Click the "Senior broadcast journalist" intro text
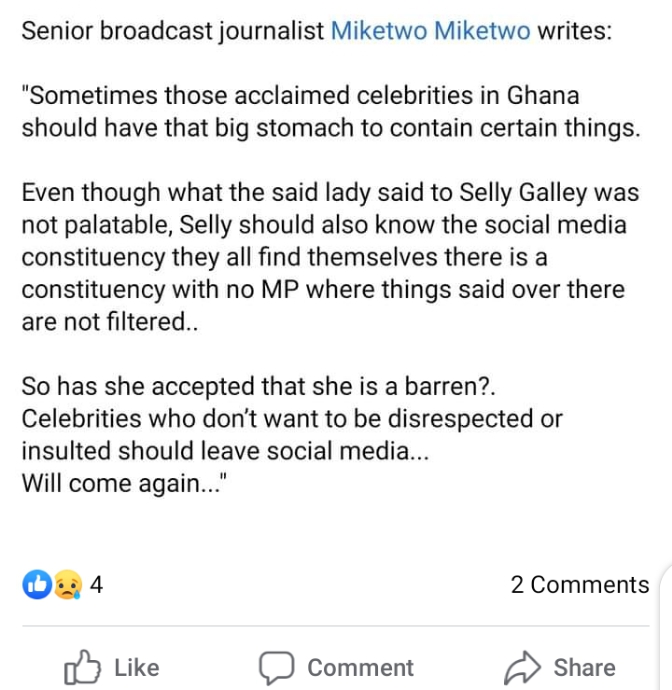 (175, 30)
